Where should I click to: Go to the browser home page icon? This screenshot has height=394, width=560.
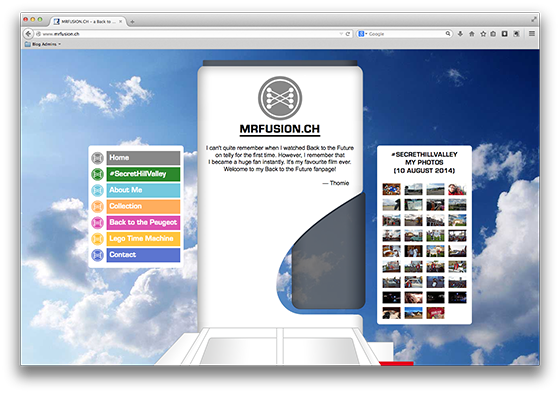(x=472, y=34)
